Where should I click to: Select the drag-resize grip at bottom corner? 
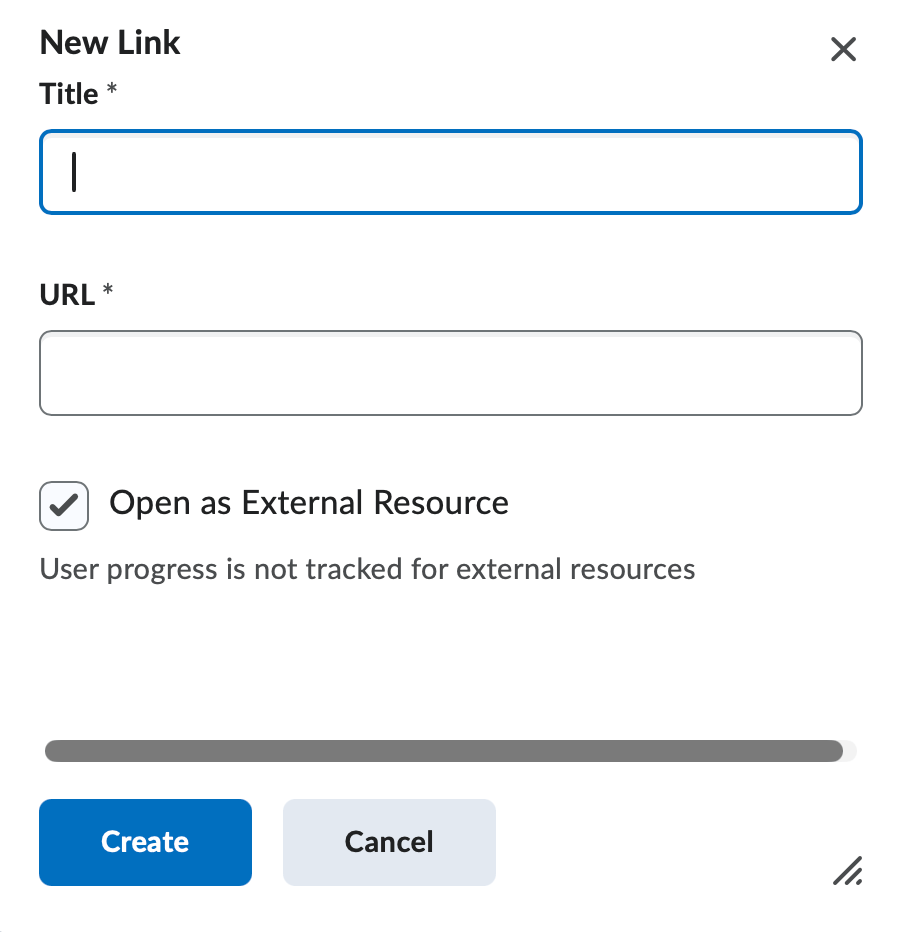(x=848, y=872)
